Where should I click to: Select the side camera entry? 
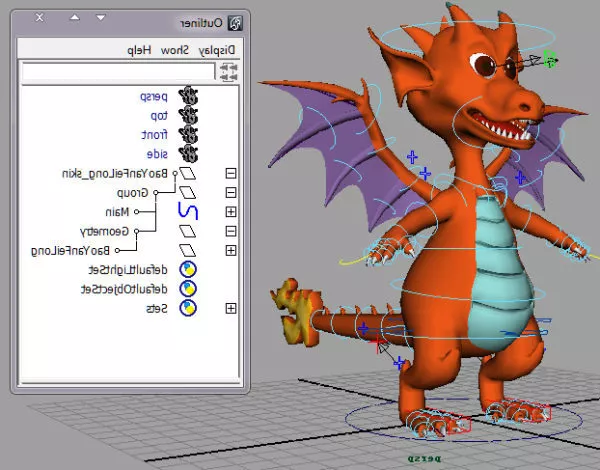(157, 154)
